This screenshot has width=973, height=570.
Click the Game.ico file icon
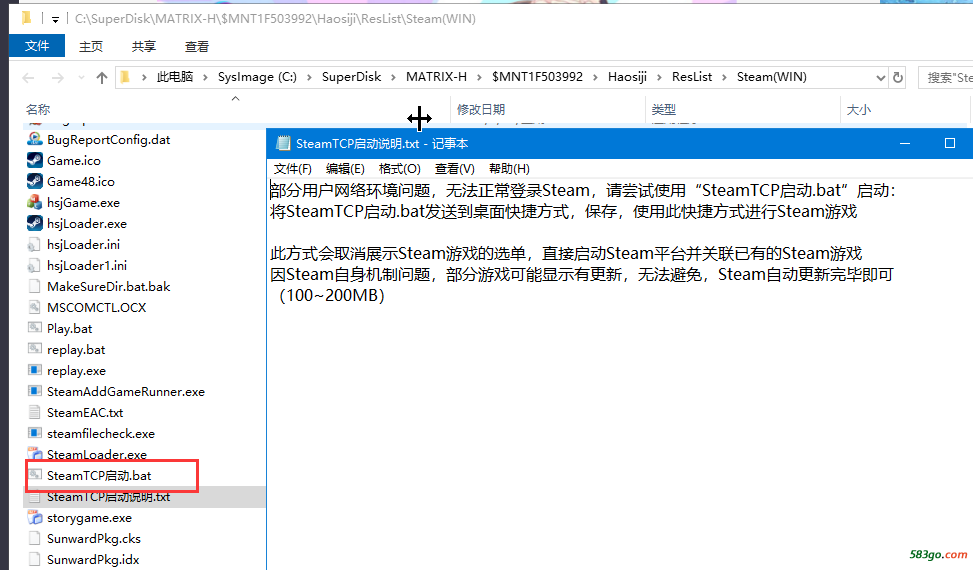(35, 161)
